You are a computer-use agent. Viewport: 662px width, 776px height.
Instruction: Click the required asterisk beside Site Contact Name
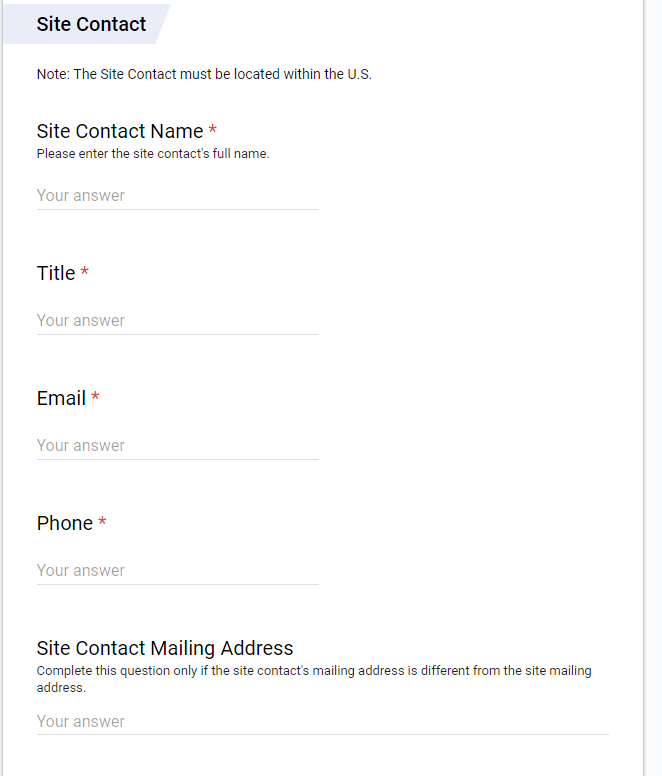click(213, 131)
